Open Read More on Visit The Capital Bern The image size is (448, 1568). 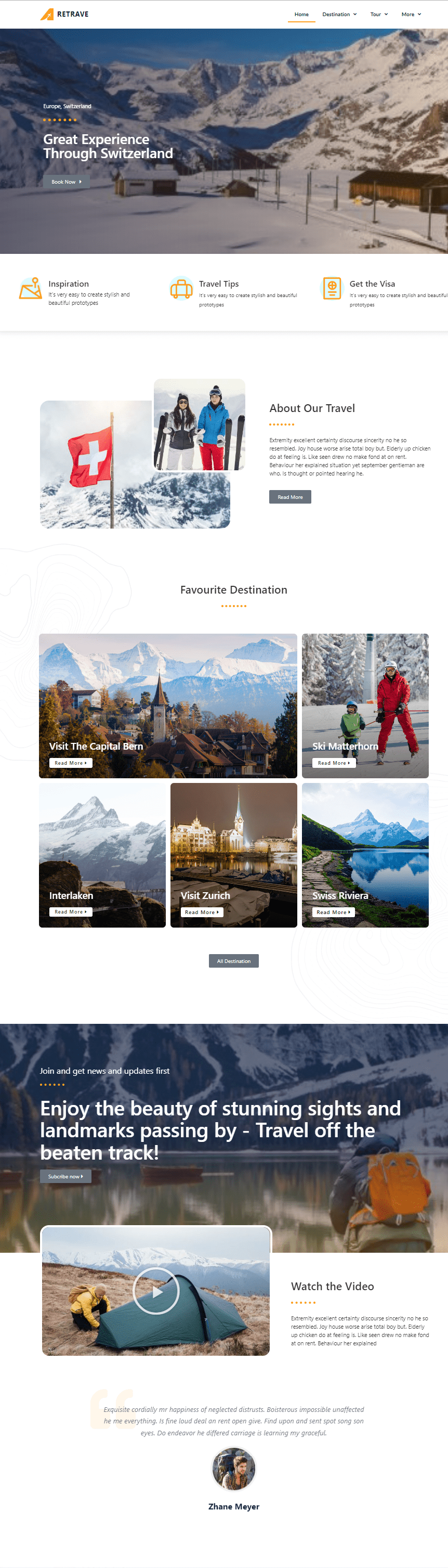pos(71,763)
